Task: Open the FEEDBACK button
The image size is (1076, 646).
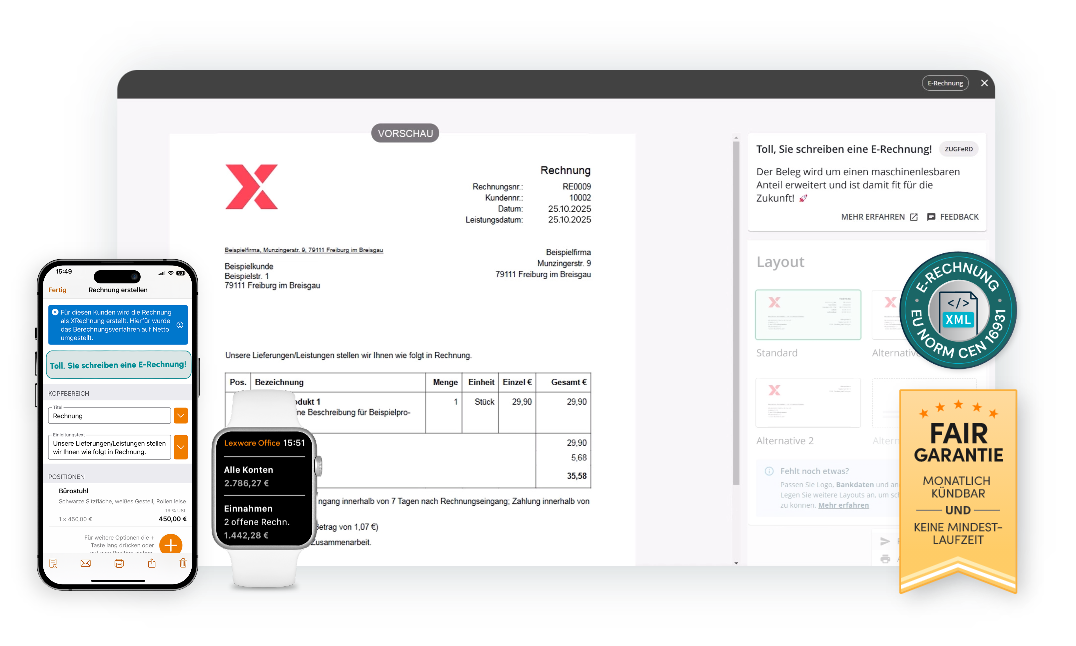Action: (x=952, y=217)
